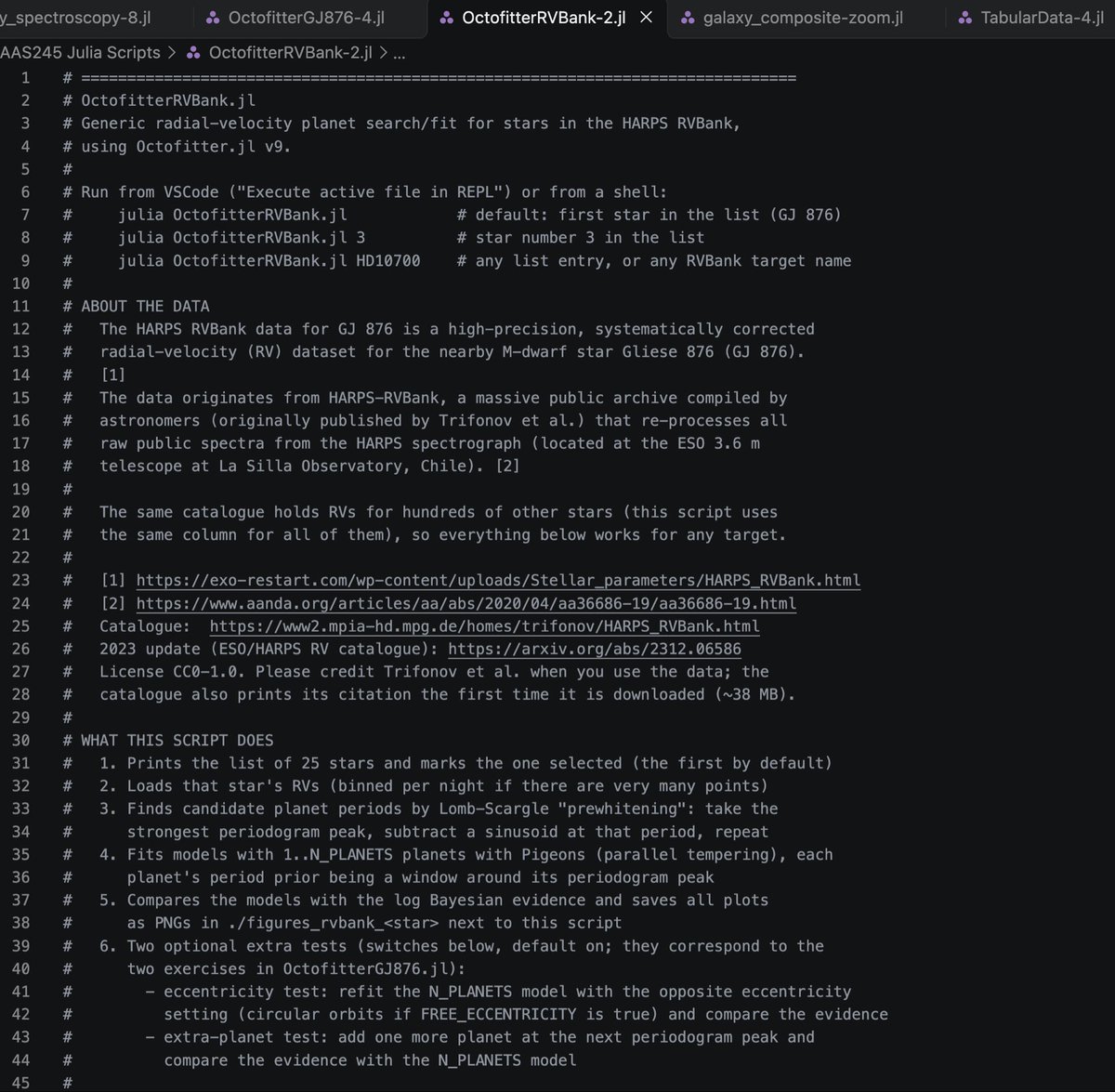Click the '[1]' reference on line 14
This screenshot has width=1115, height=1092.
tap(112, 375)
